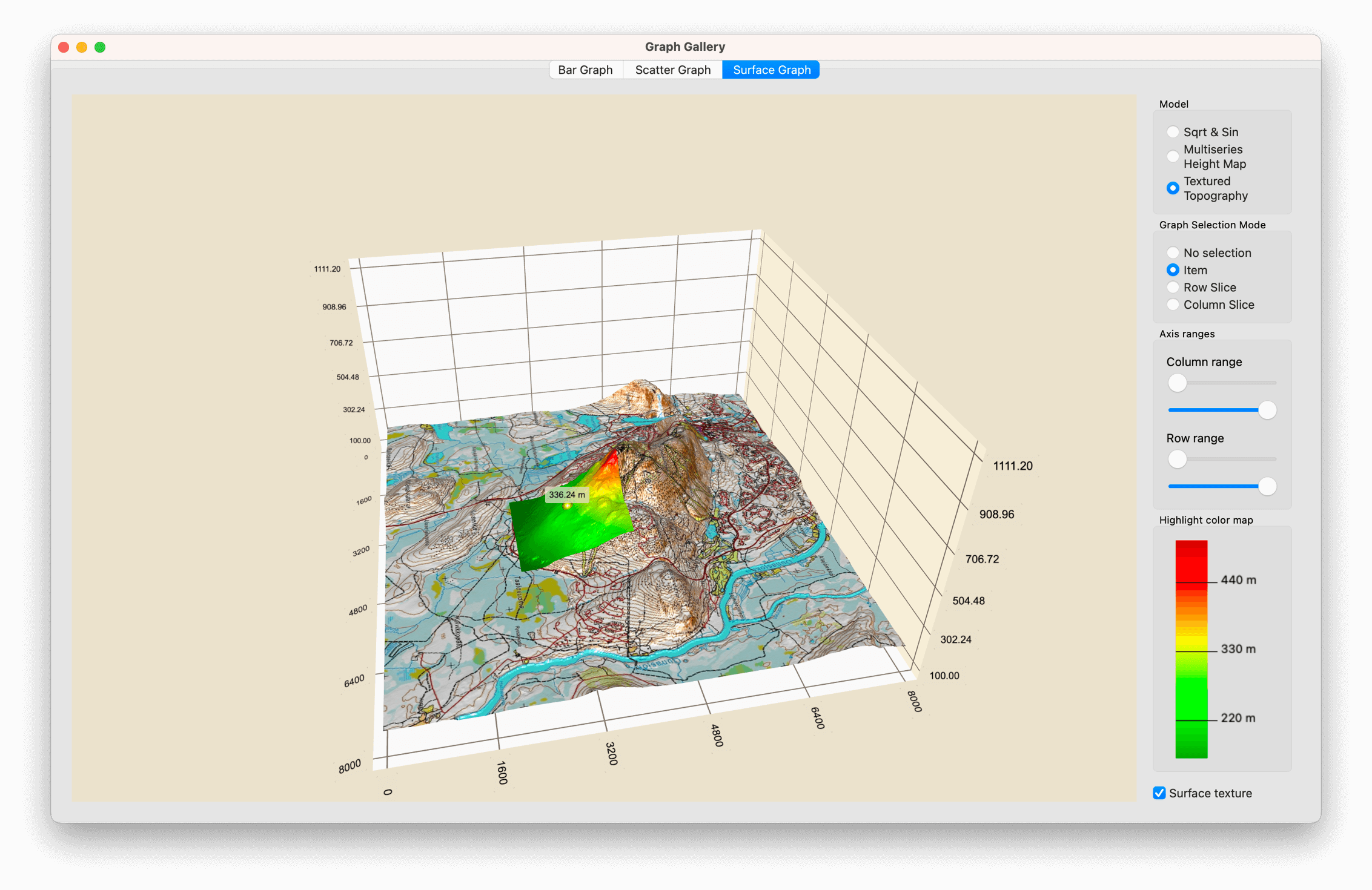Enable Row Slice selection mode
The height and width of the screenshot is (890, 1372).
click(1173, 288)
